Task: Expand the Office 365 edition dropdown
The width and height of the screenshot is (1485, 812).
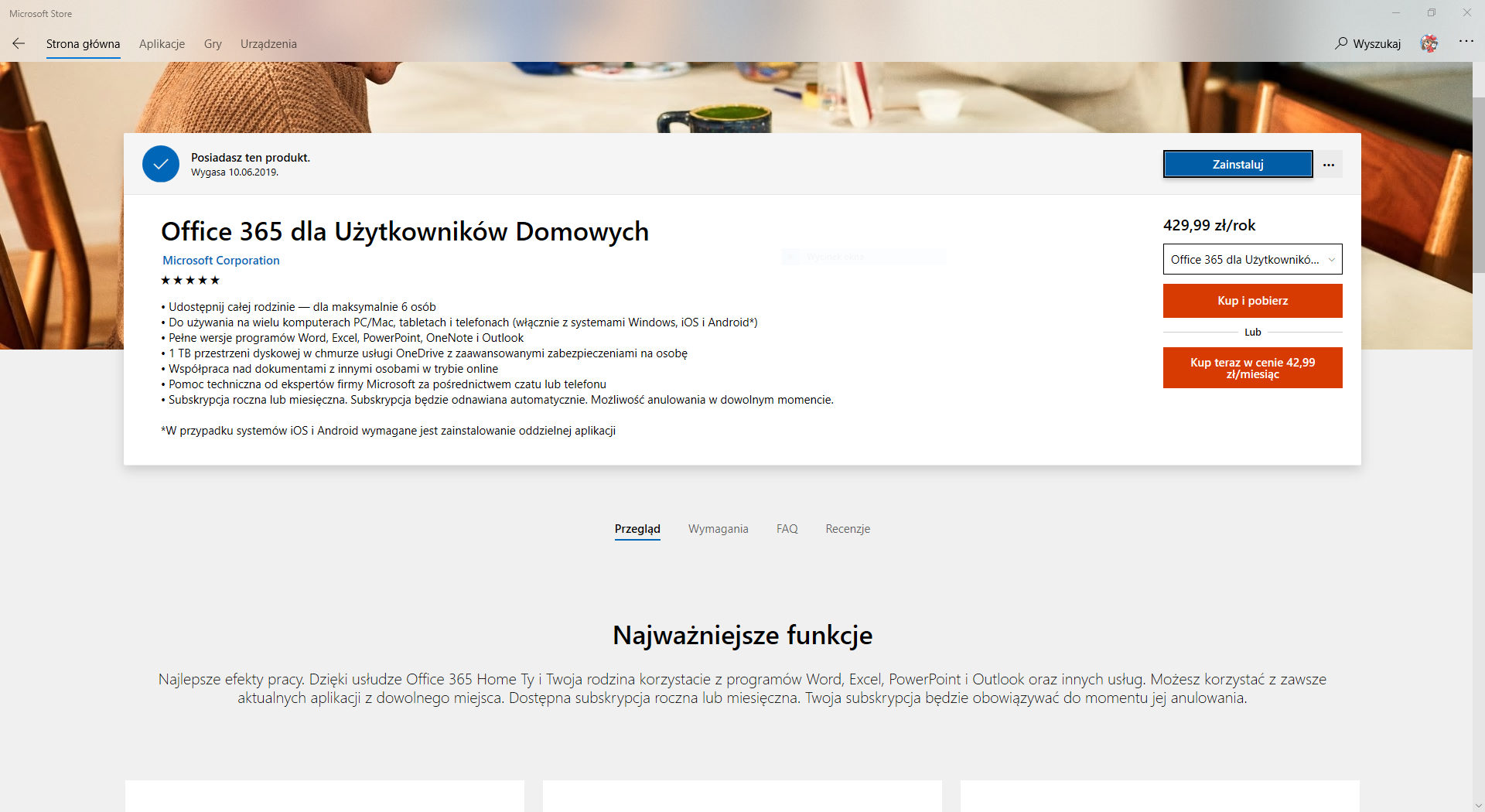Action: tap(1252, 260)
